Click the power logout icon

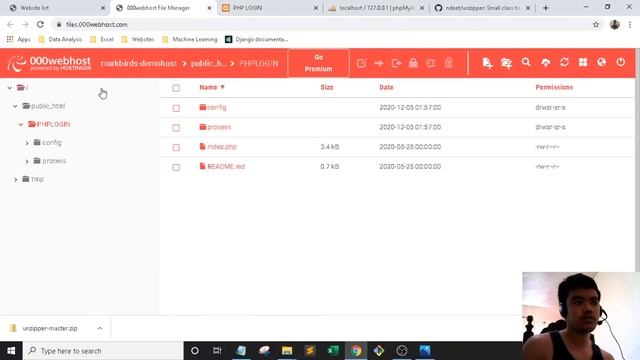coord(620,62)
